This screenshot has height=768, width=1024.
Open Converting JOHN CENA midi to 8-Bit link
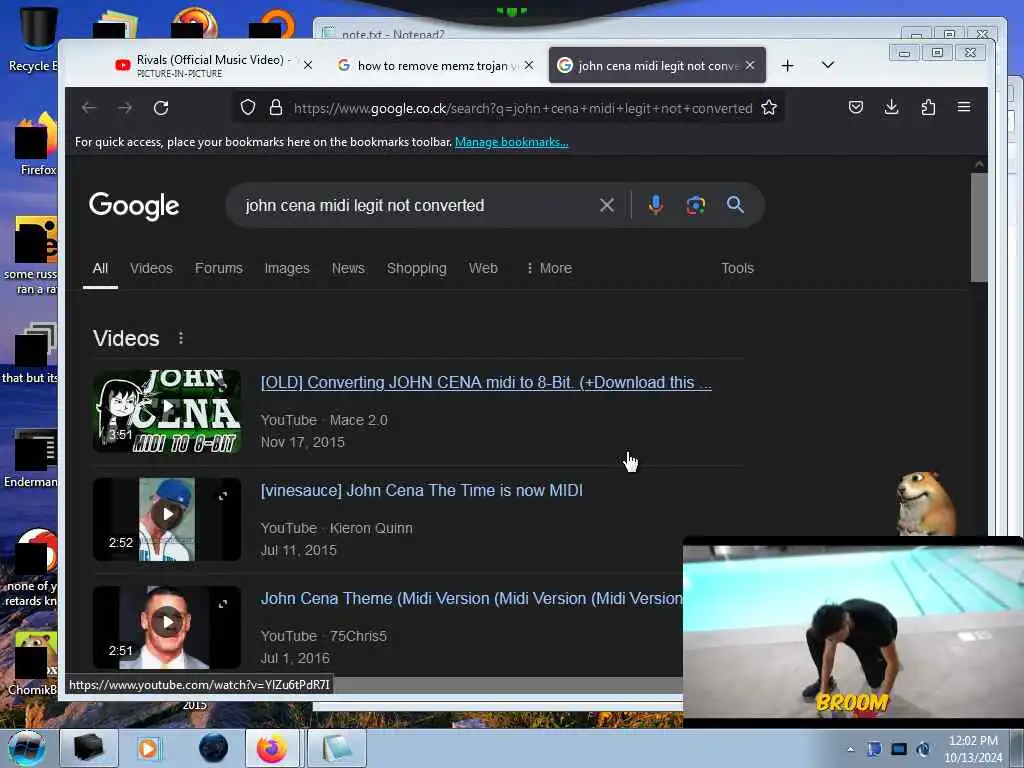click(486, 383)
